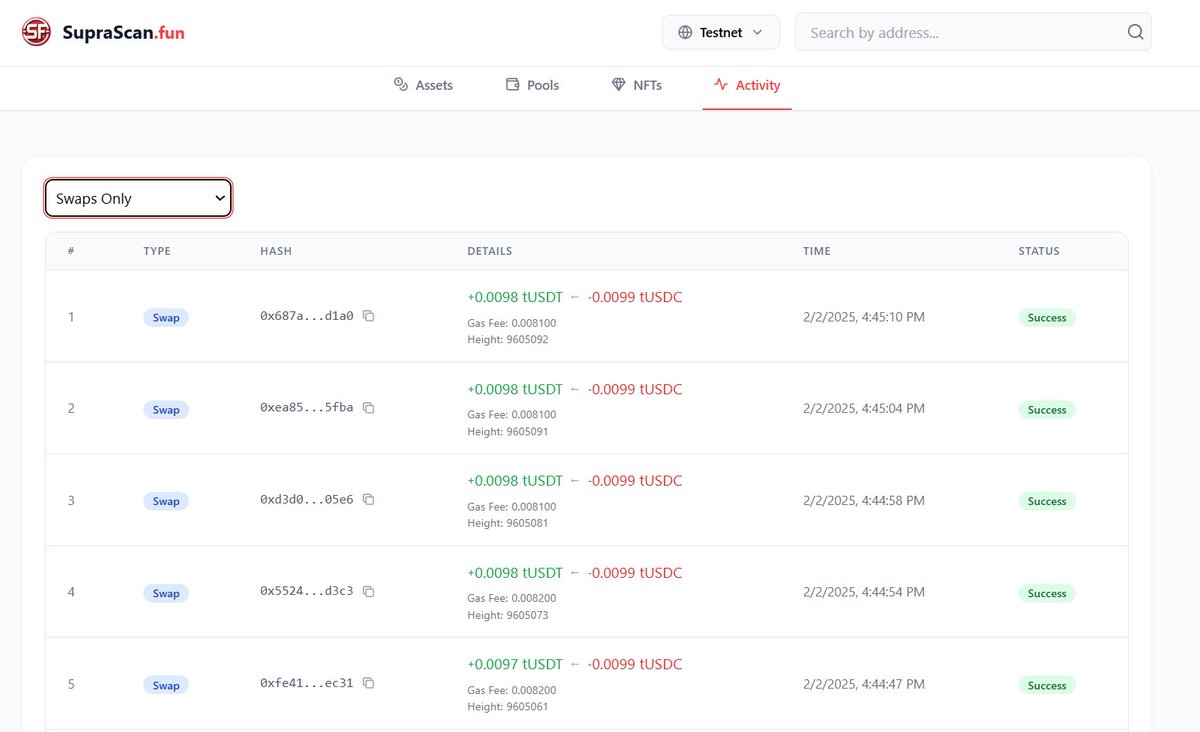Screen dimensions: 1200x732
Task: Open transaction hash 0xfe41...ec31
Action: tap(307, 684)
